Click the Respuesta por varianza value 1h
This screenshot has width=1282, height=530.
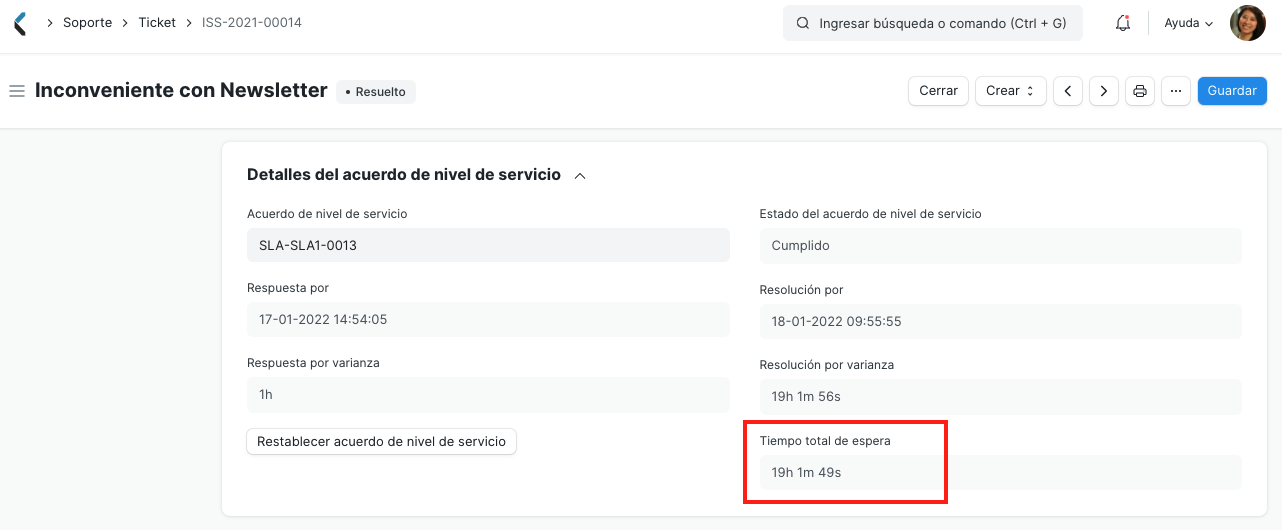point(488,394)
